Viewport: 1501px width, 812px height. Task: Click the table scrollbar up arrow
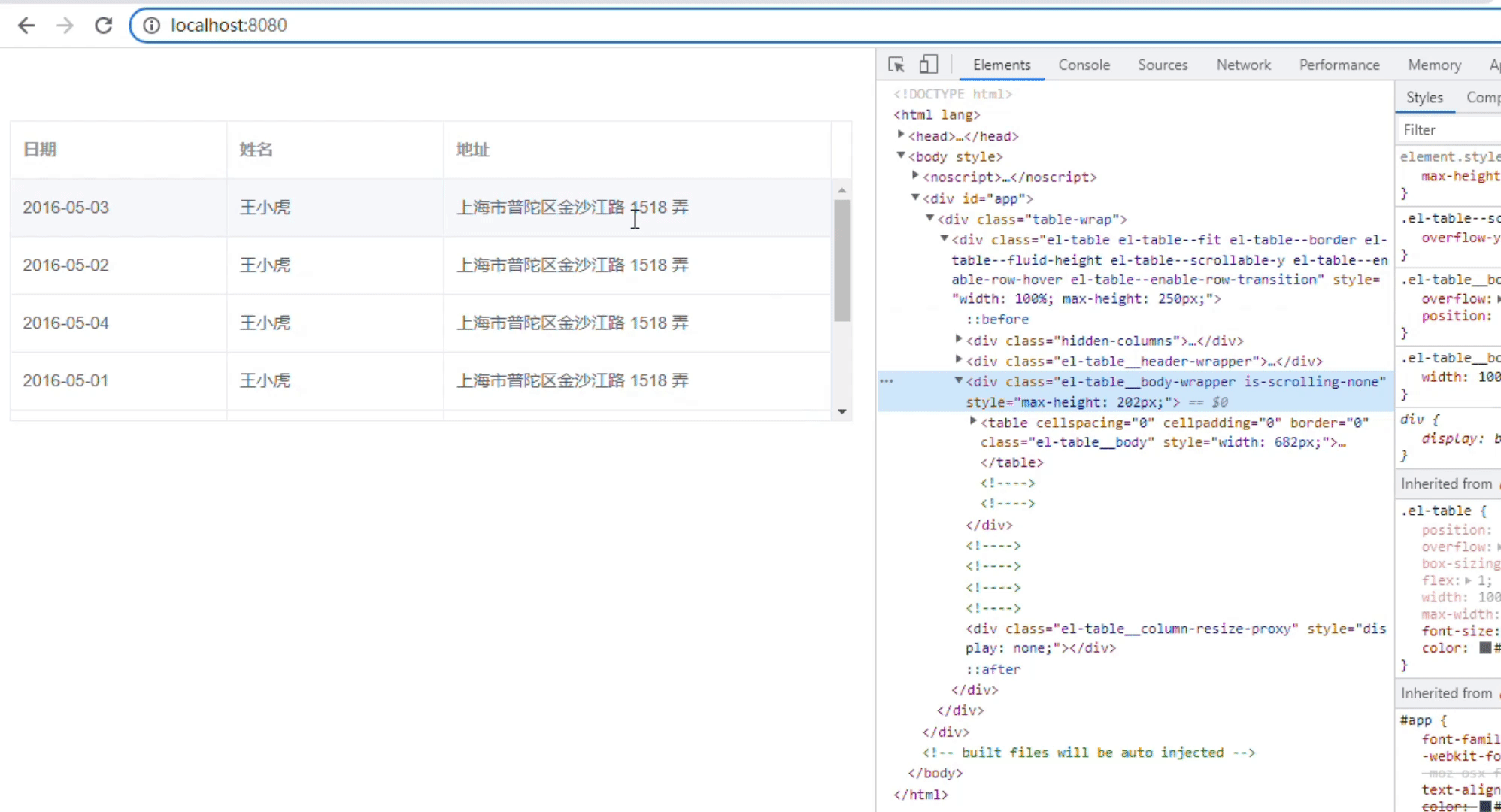tap(841, 190)
